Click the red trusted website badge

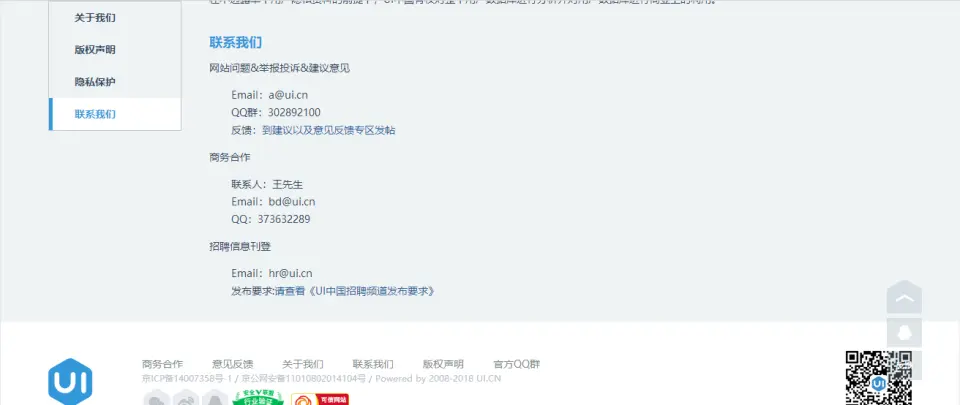point(320,399)
